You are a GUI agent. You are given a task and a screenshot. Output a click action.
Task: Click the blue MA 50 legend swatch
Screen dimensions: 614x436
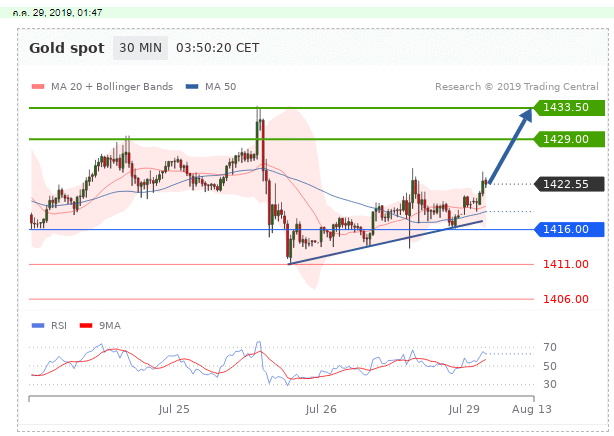[192, 87]
